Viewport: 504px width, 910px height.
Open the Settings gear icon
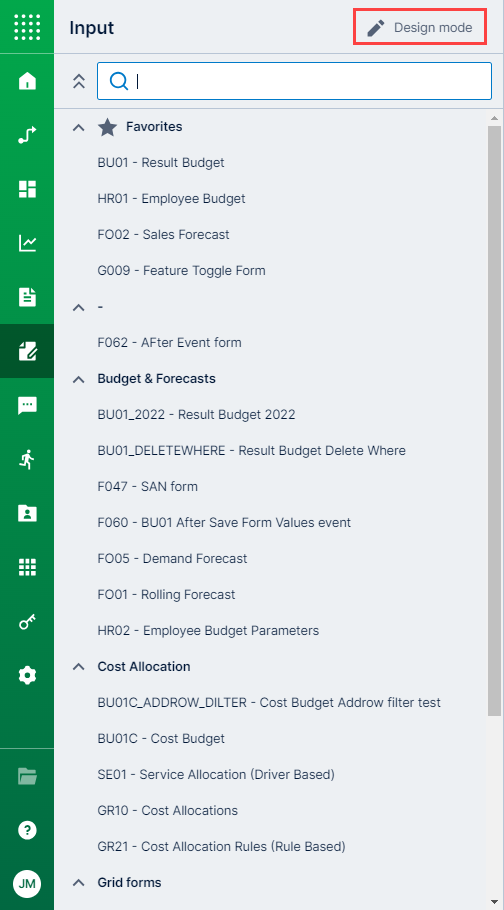pyautogui.click(x=27, y=676)
